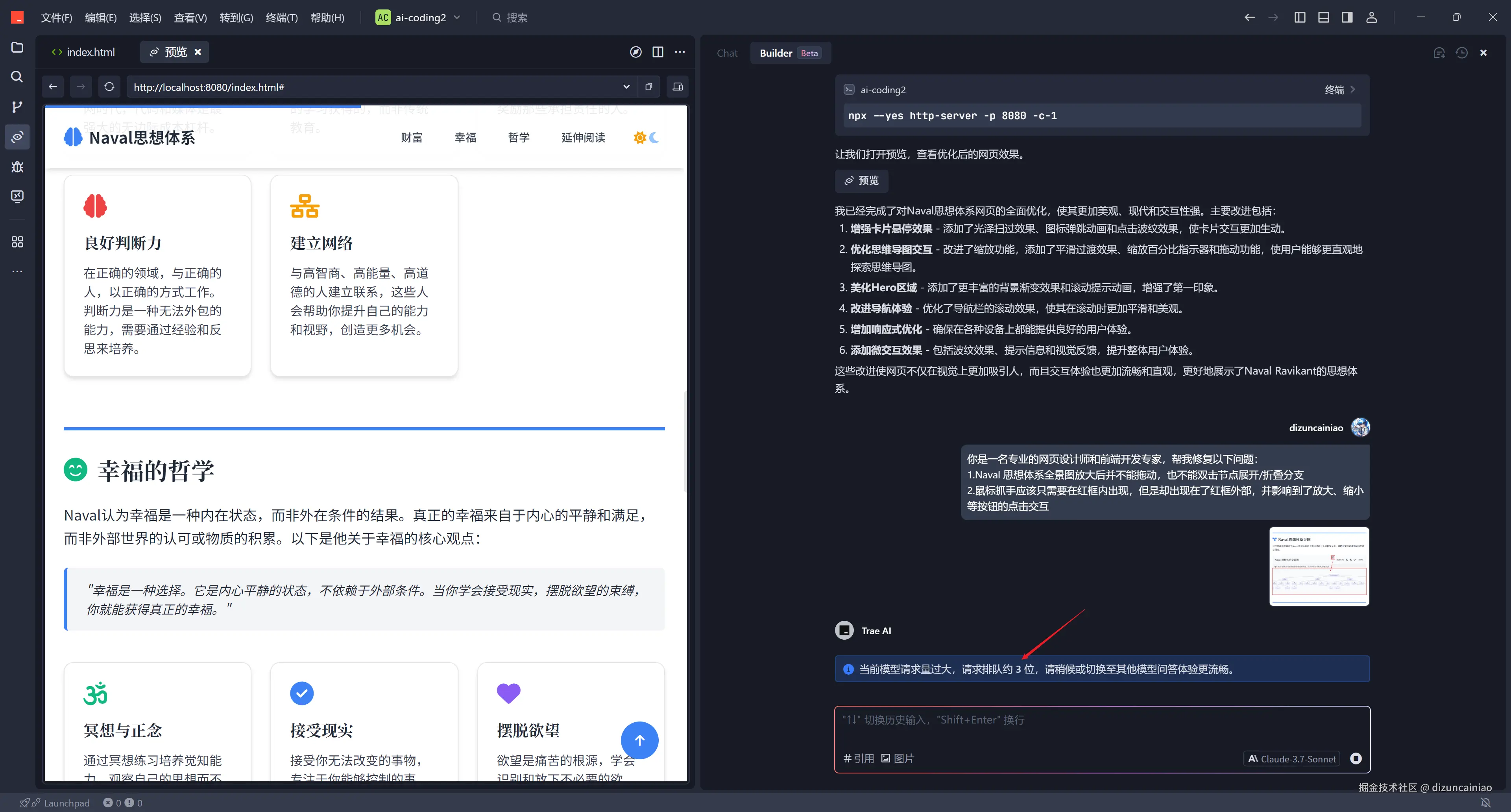Click the 预览 button in the AI reply

[x=861, y=181]
